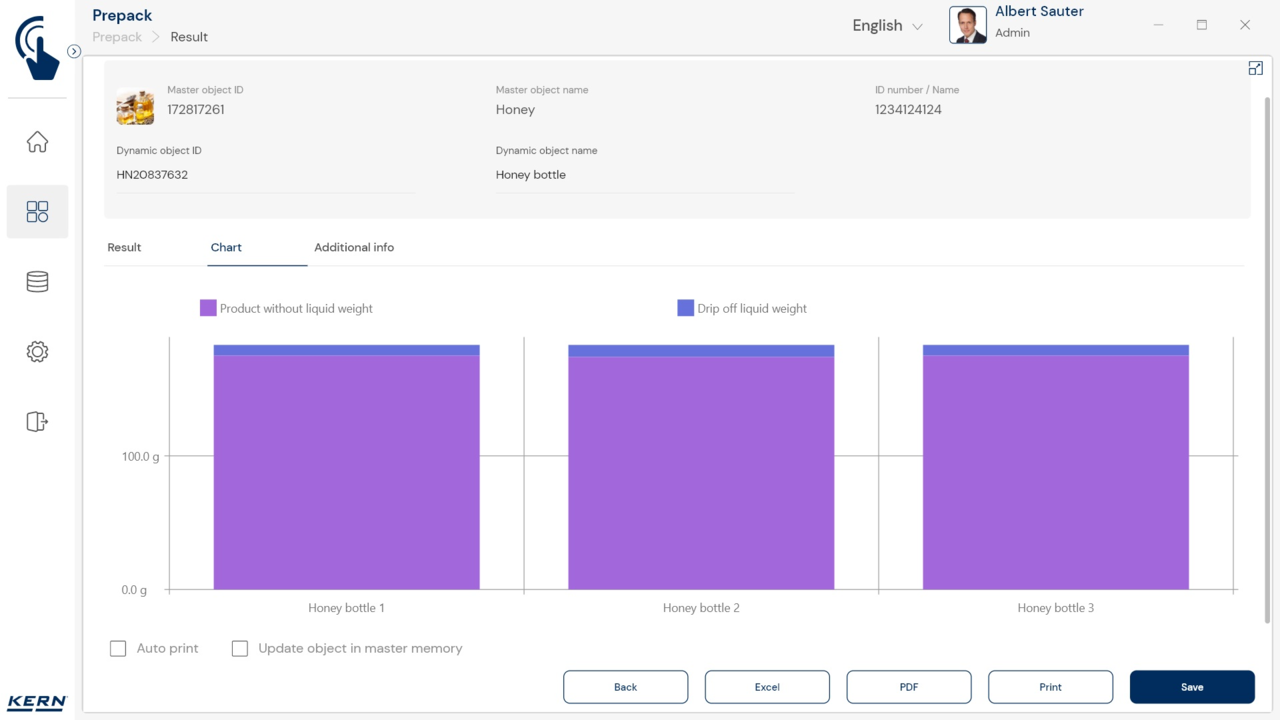The width and height of the screenshot is (1280, 720).
Task: Toggle Product without liquid weight legend swatch
Action: click(x=208, y=308)
